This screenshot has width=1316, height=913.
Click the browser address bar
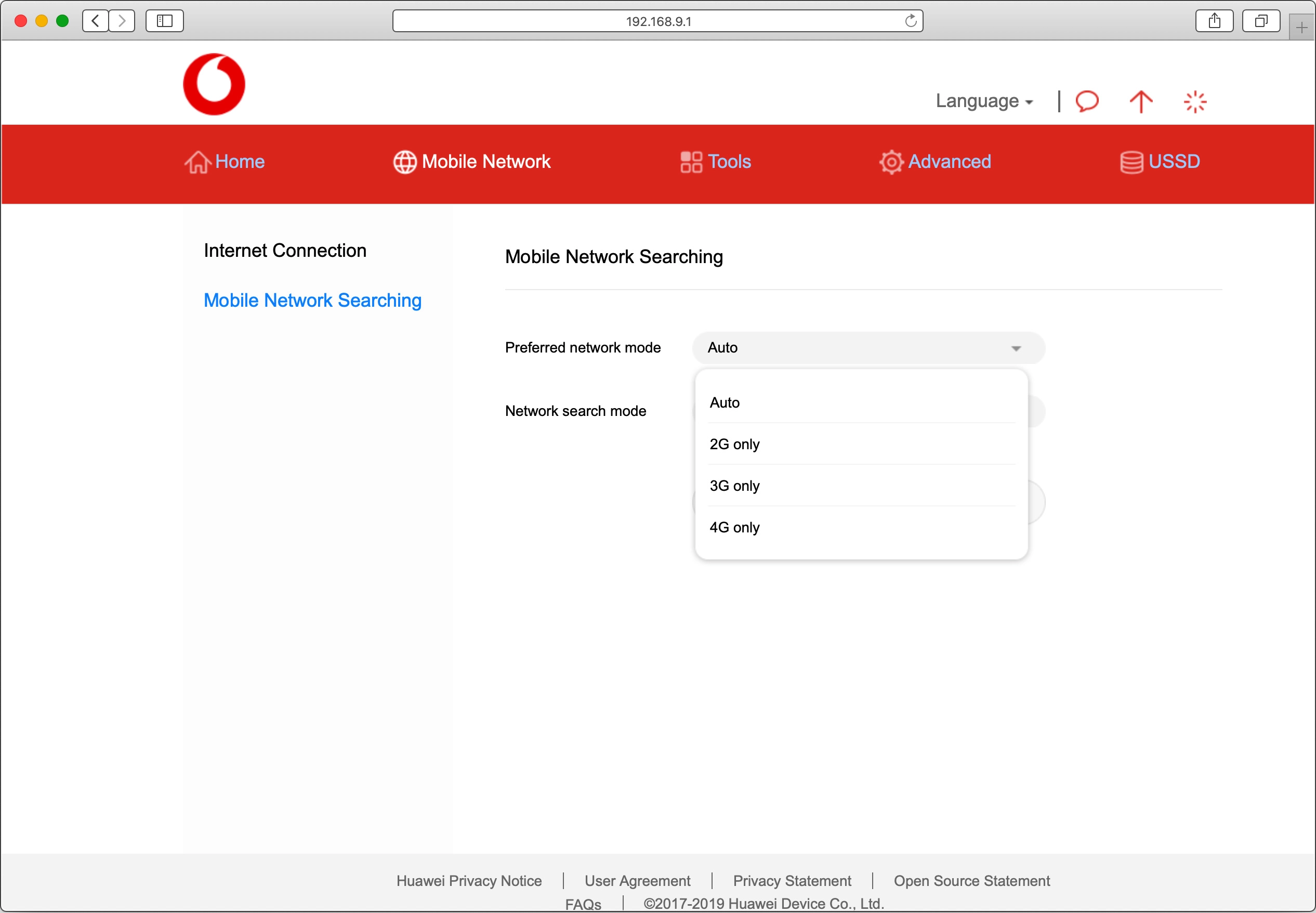[657, 21]
